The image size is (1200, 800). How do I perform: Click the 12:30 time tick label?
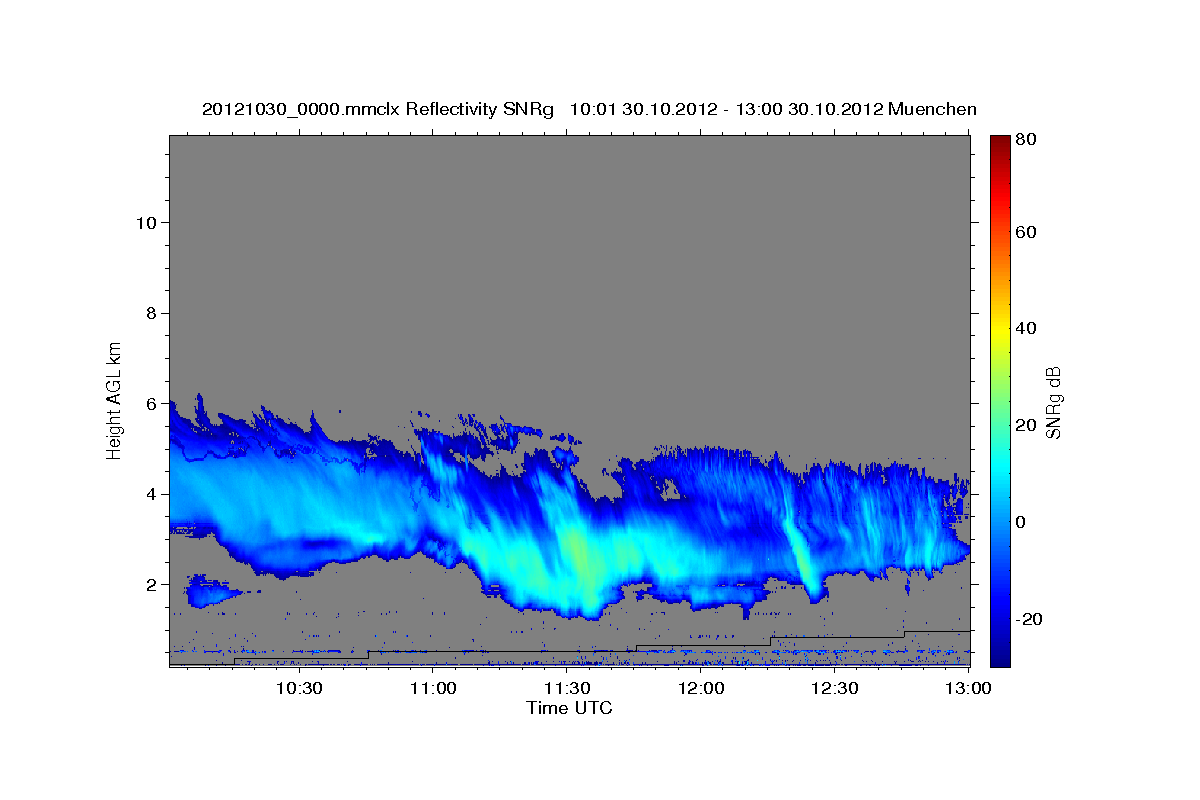(x=835, y=688)
